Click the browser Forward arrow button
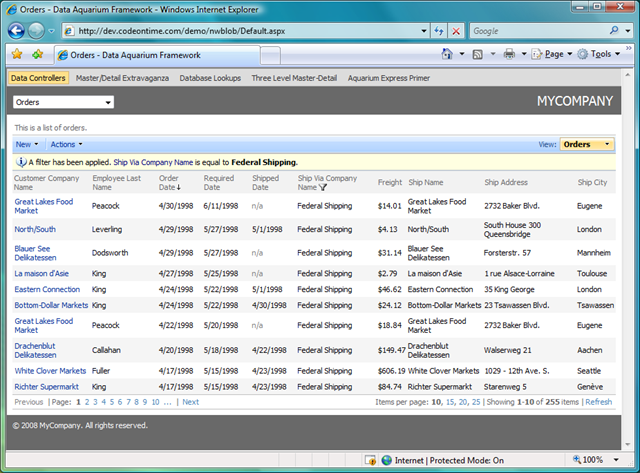640x473 pixels. pyautogui.click(x=36, y=31)
